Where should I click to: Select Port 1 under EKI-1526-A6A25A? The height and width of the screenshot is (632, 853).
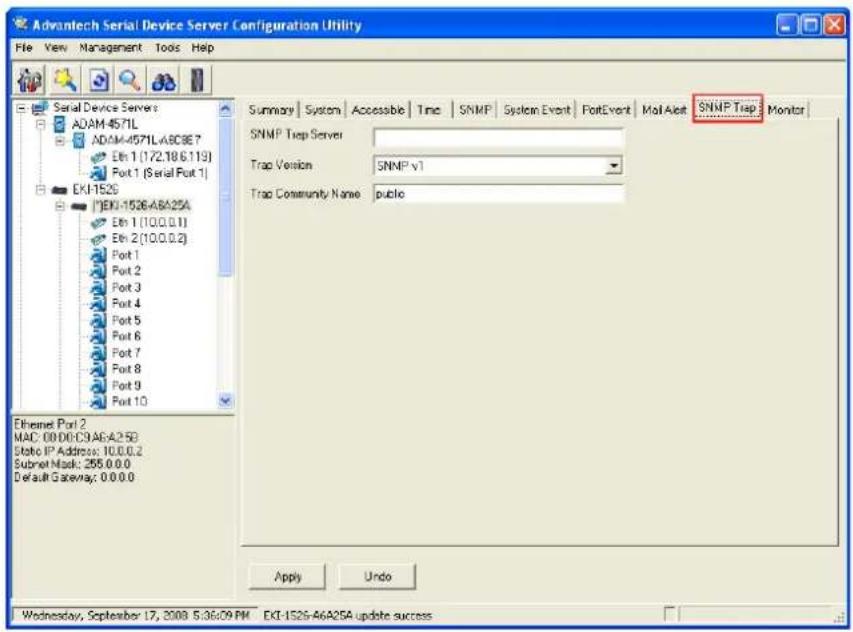125,255
